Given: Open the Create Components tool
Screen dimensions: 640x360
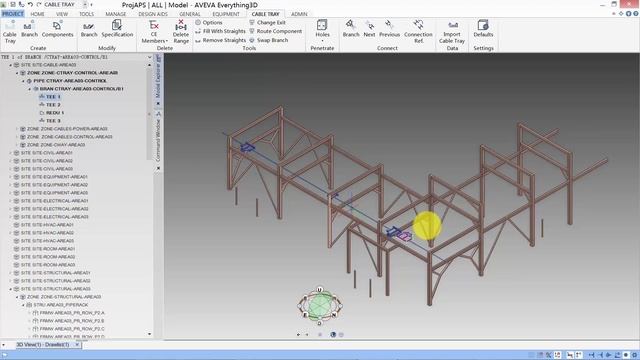Looking at the screenshot, I should (58, 29).
